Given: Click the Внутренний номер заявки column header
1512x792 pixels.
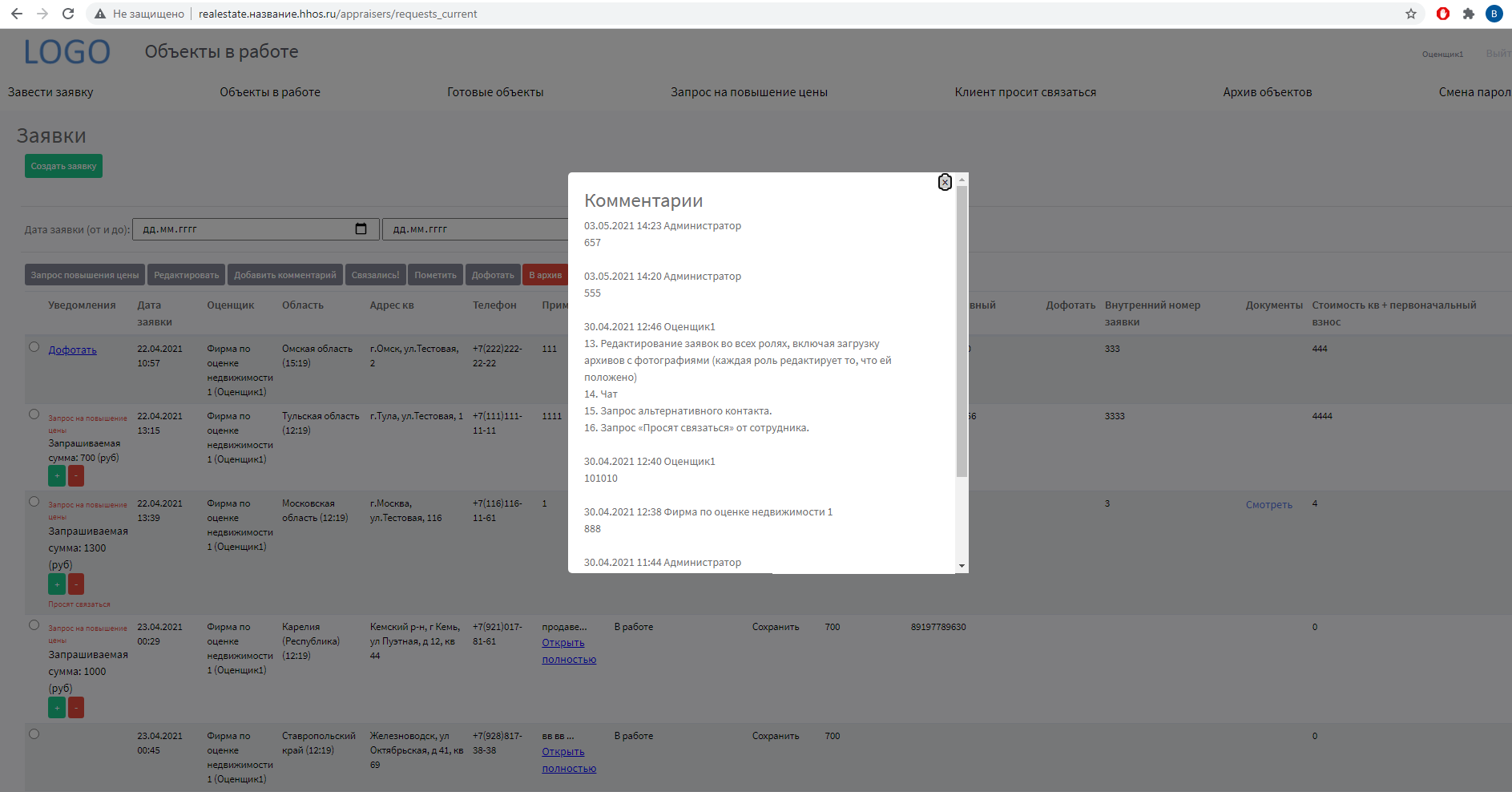Looking at the screenshot, I should click(x=1152, y=313).
